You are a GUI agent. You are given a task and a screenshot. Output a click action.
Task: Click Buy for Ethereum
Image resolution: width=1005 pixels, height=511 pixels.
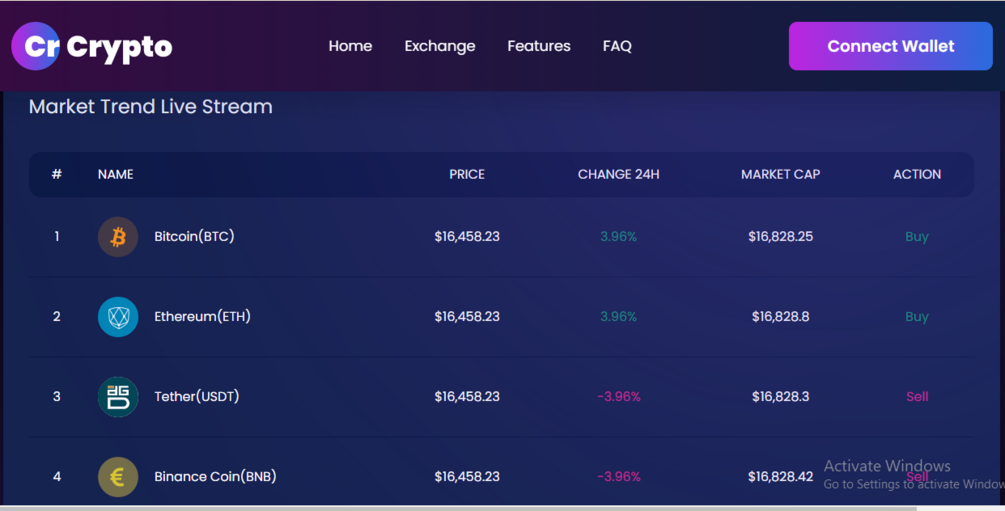pos(917,317)
